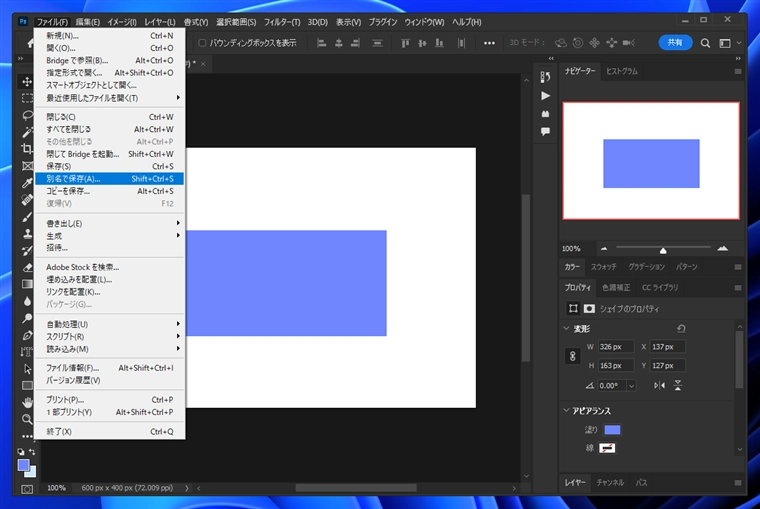Toggle link width and height constraint
This screenshot has width=760, height=509.
click(x=572, y=356)
